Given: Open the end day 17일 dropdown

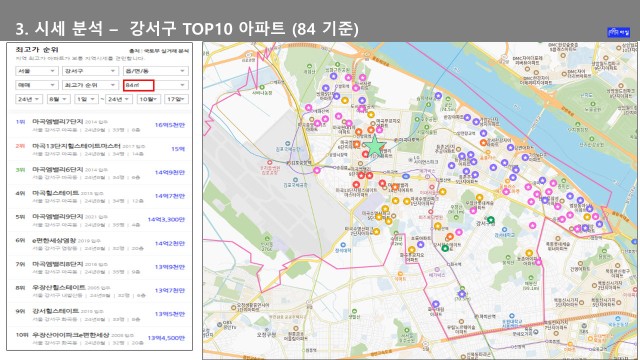Looking at the screenshot, I should (176, 99).
